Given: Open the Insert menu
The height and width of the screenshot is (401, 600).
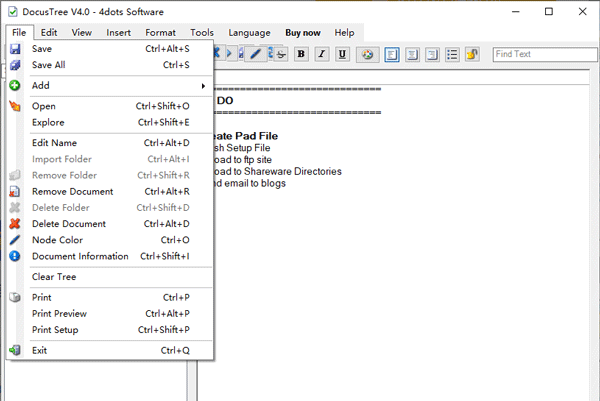Looking at the screenshot, I should click(x=119, y=33).
